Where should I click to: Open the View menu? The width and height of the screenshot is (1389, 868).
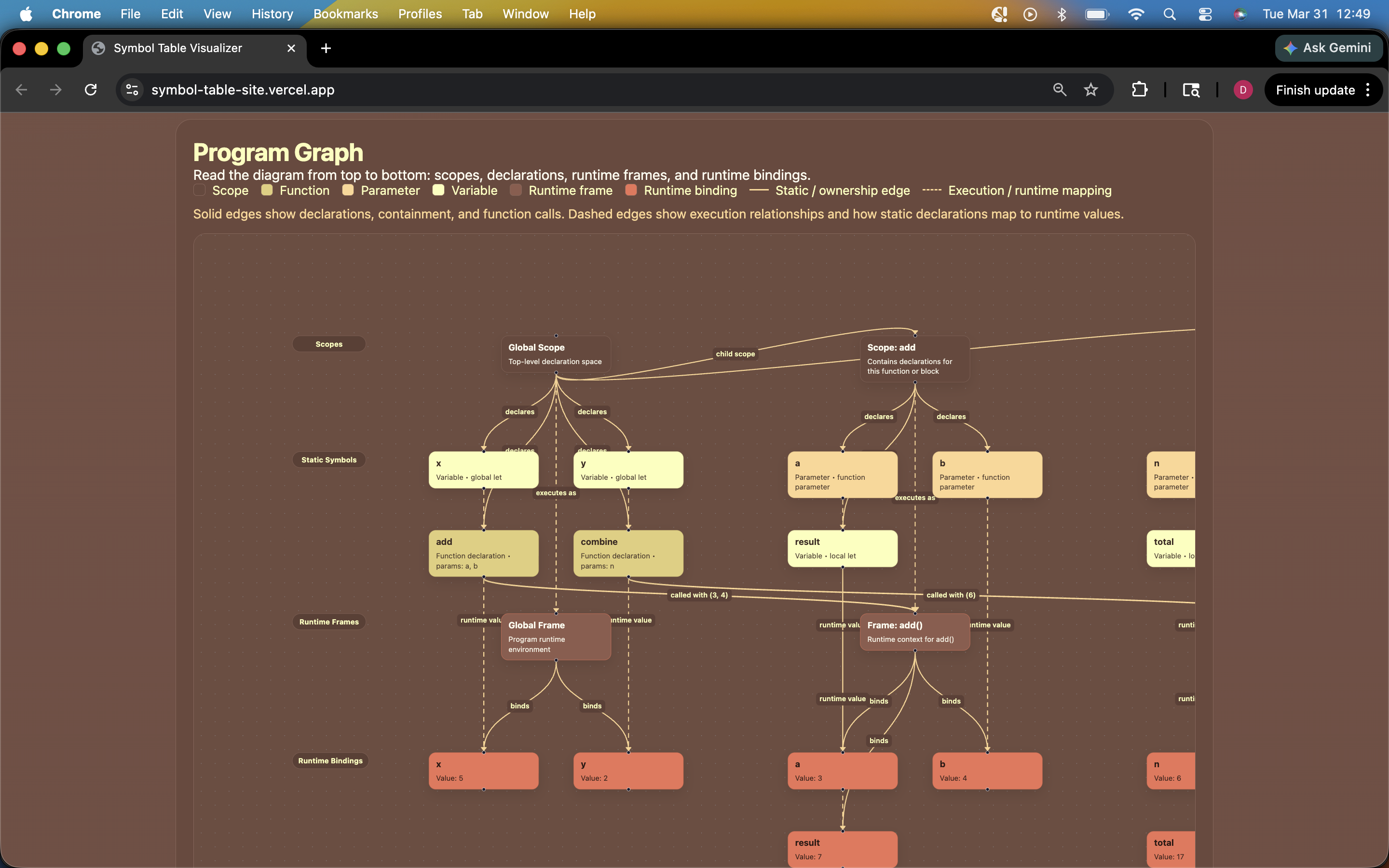click(x=217, y=14)
